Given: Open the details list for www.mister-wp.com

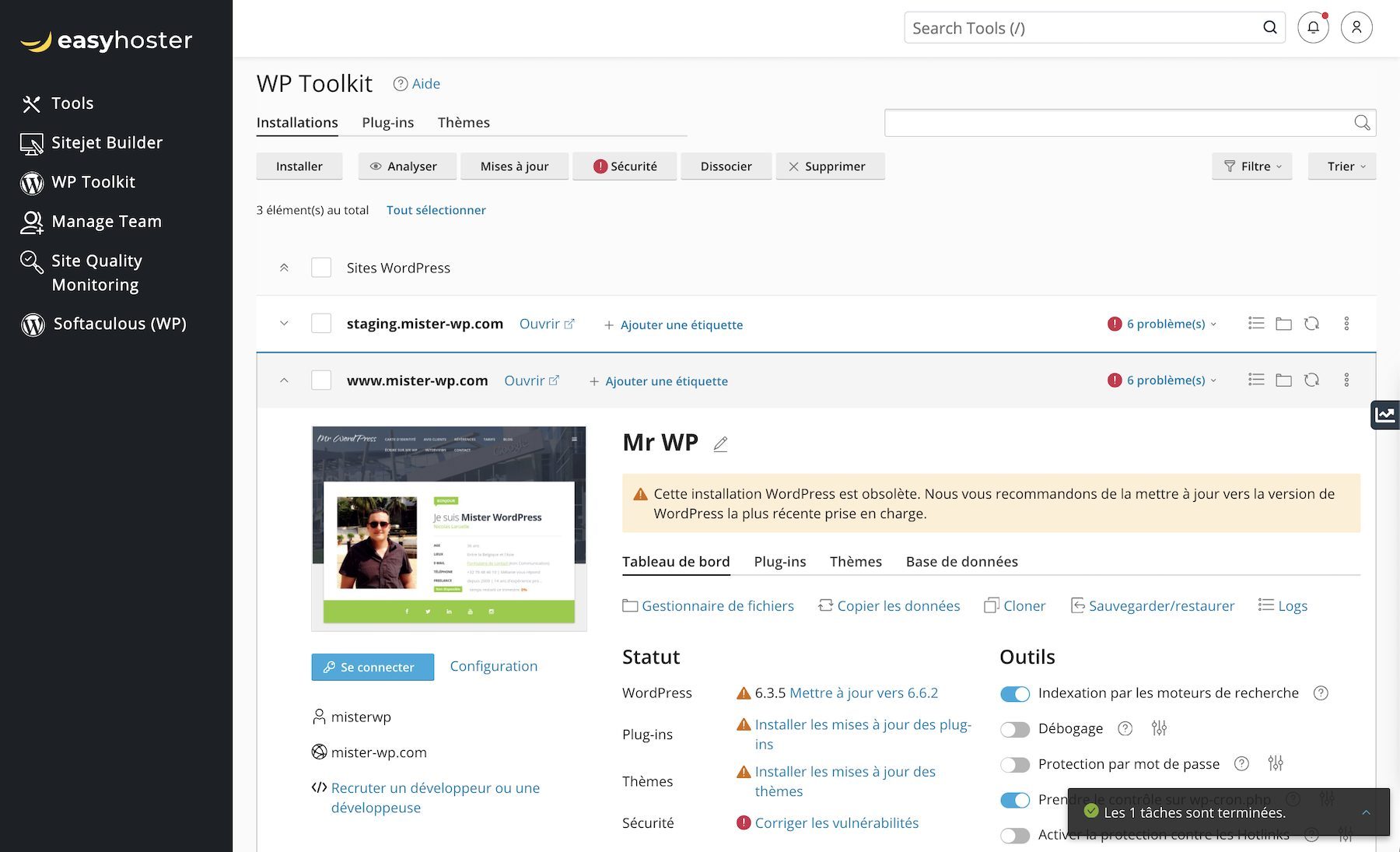Looking at the screenshot, I should 1256,380.
